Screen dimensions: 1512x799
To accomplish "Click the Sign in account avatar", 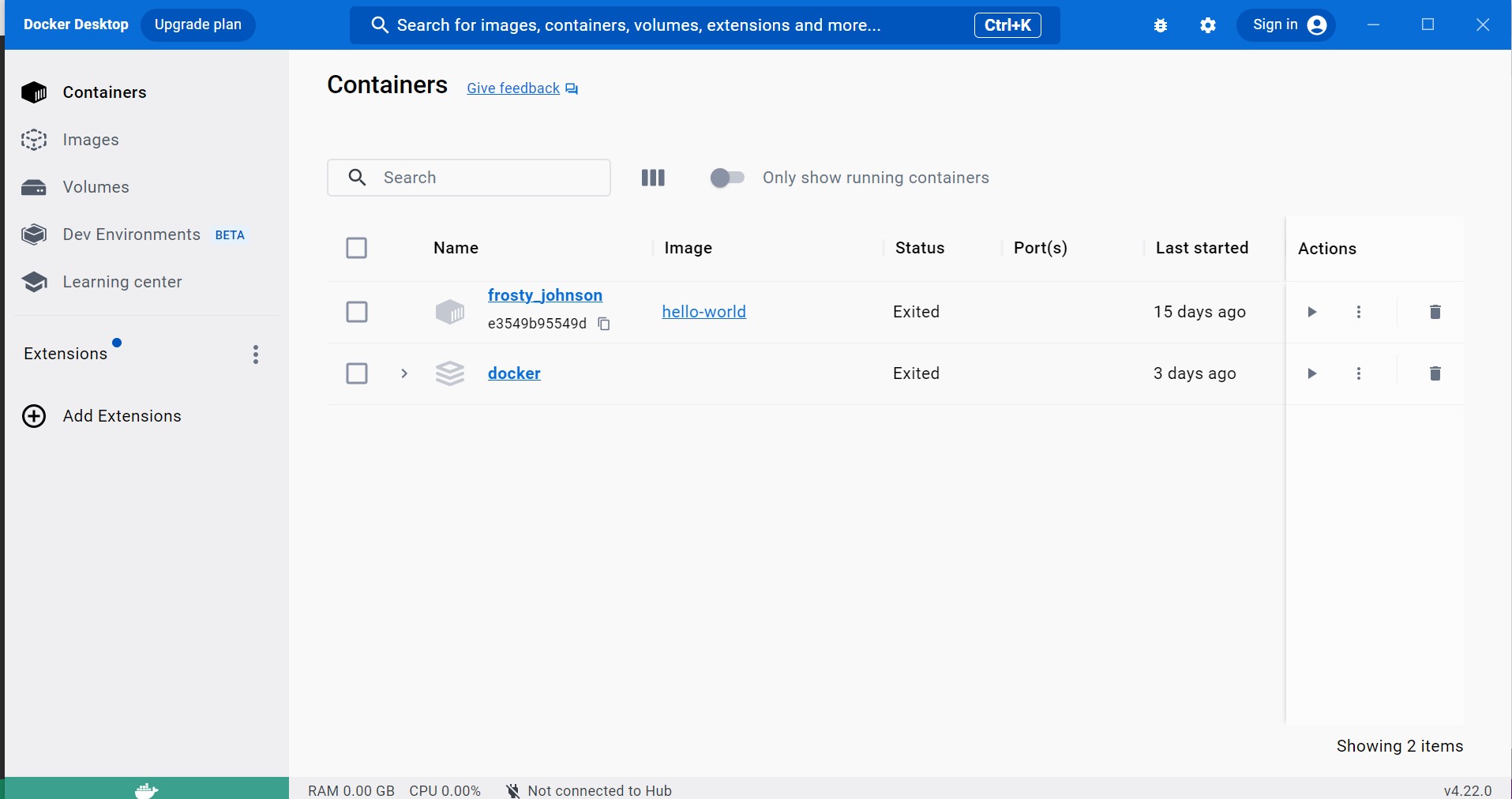I will pyautogui.click(x=1317, y=25).
